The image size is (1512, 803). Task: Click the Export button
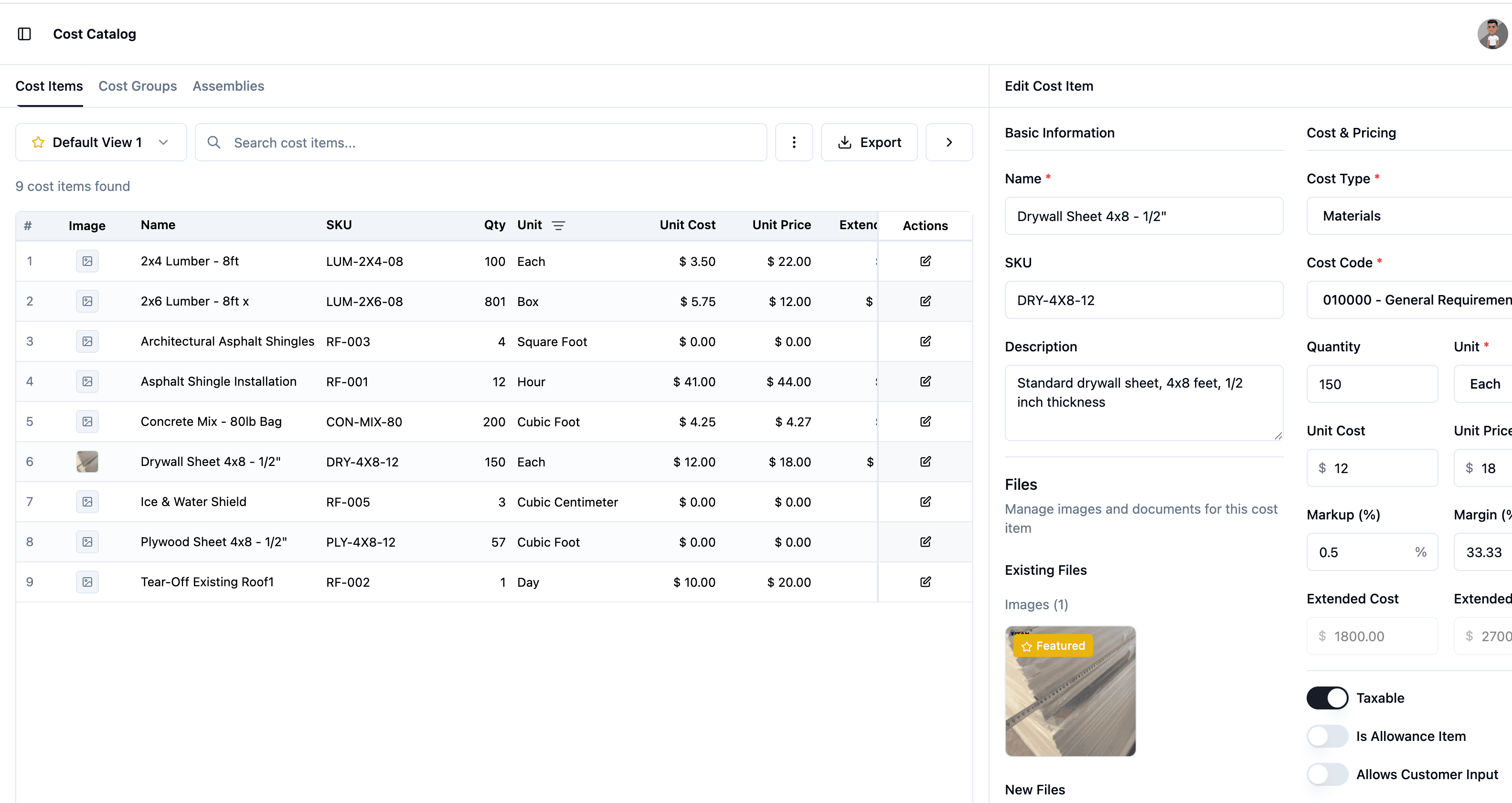pos(869,143)
